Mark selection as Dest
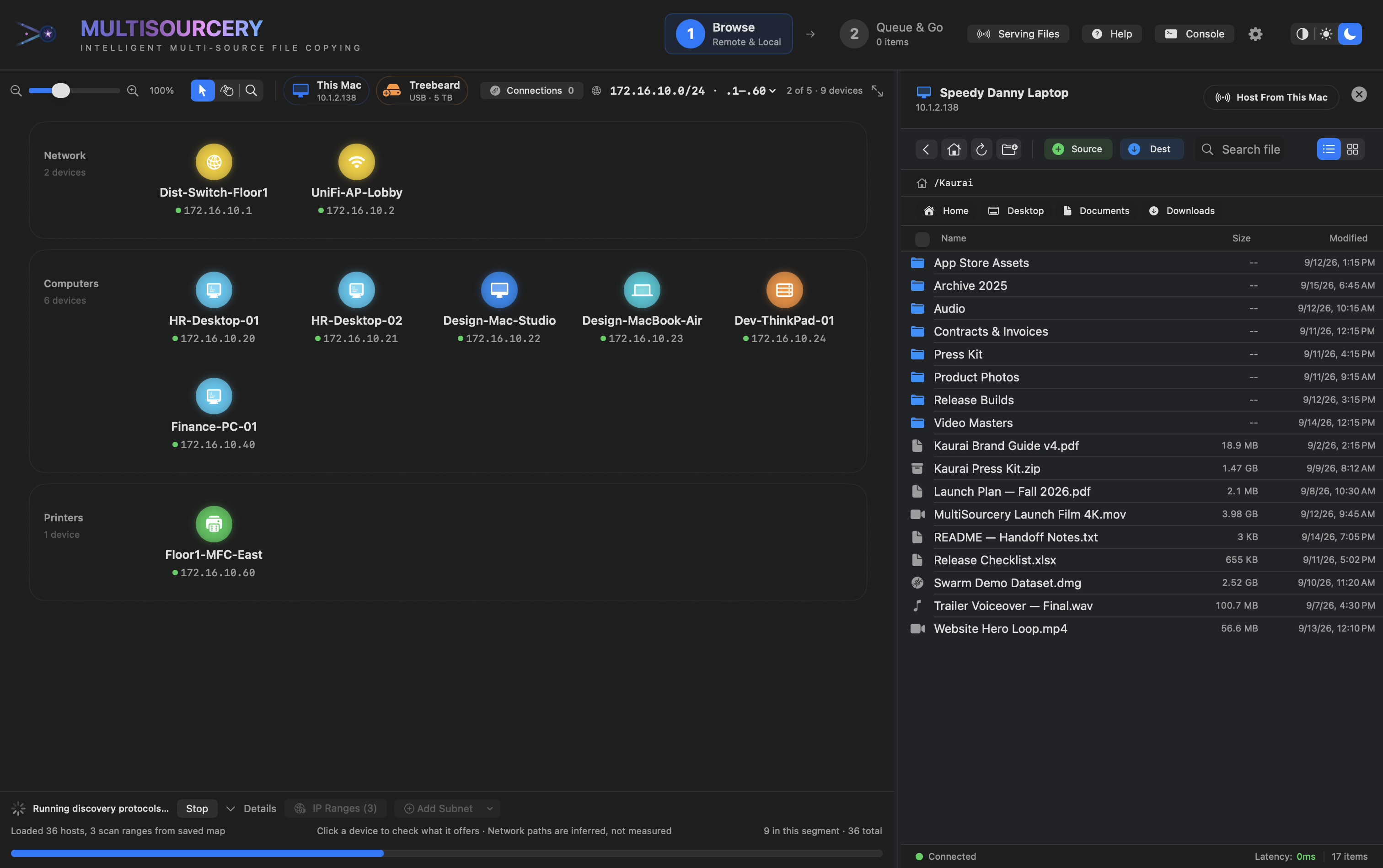The height and width of the screenshot is (868, 1383). tap(1152, 149)
